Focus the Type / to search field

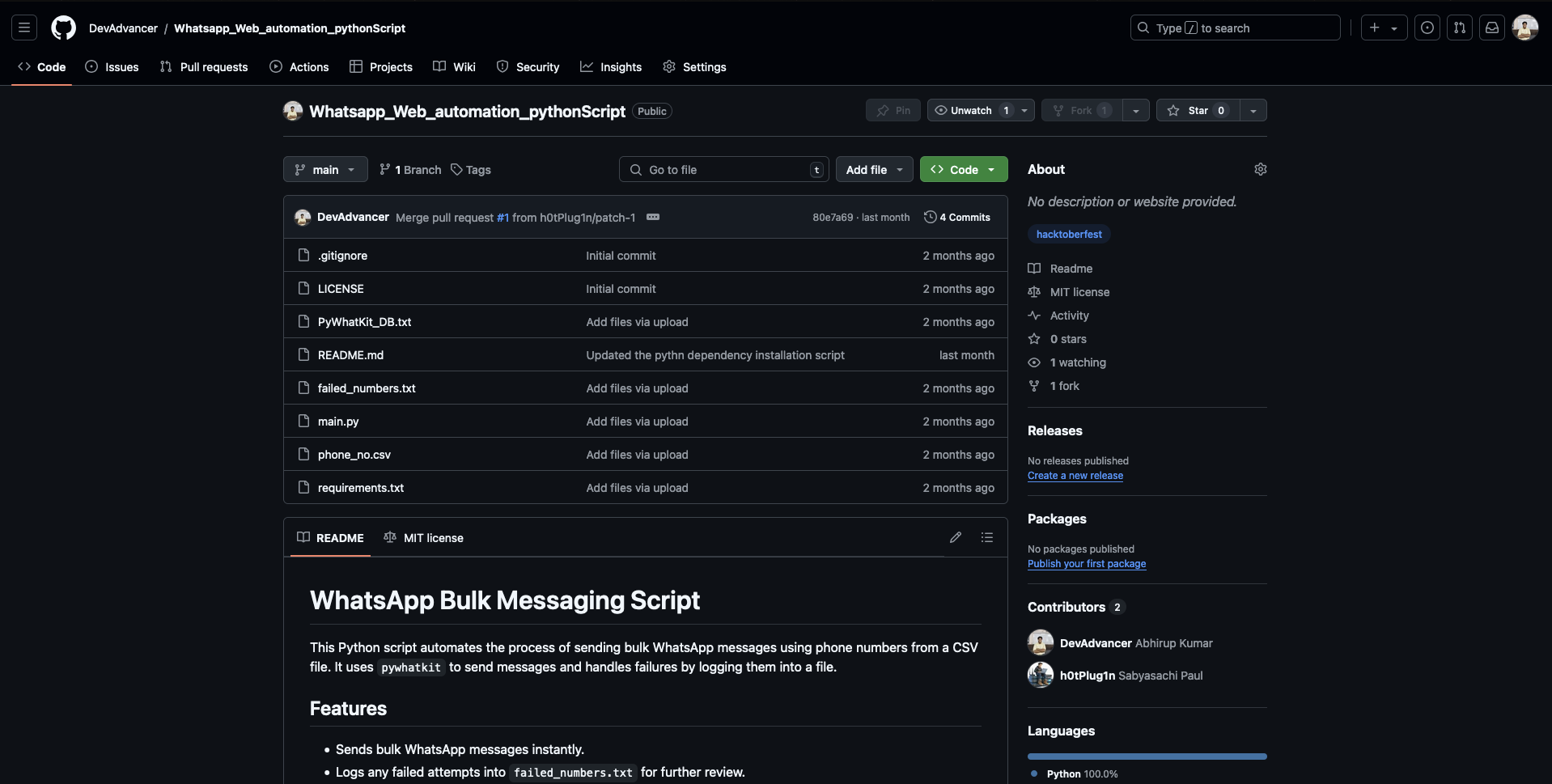coord(1236,28)
